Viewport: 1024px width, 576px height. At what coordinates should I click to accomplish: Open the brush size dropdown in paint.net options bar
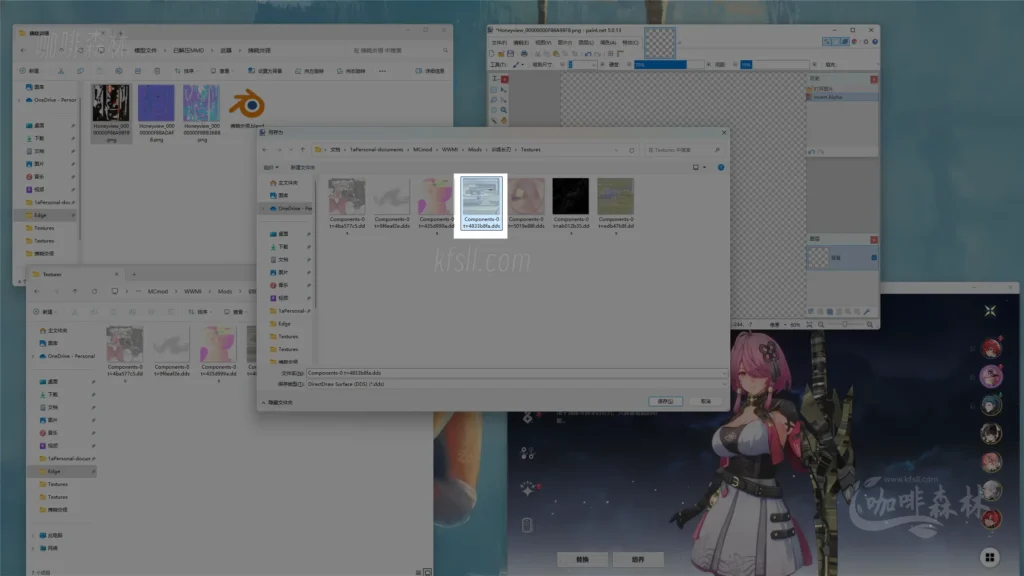click(x=593, y=65)
